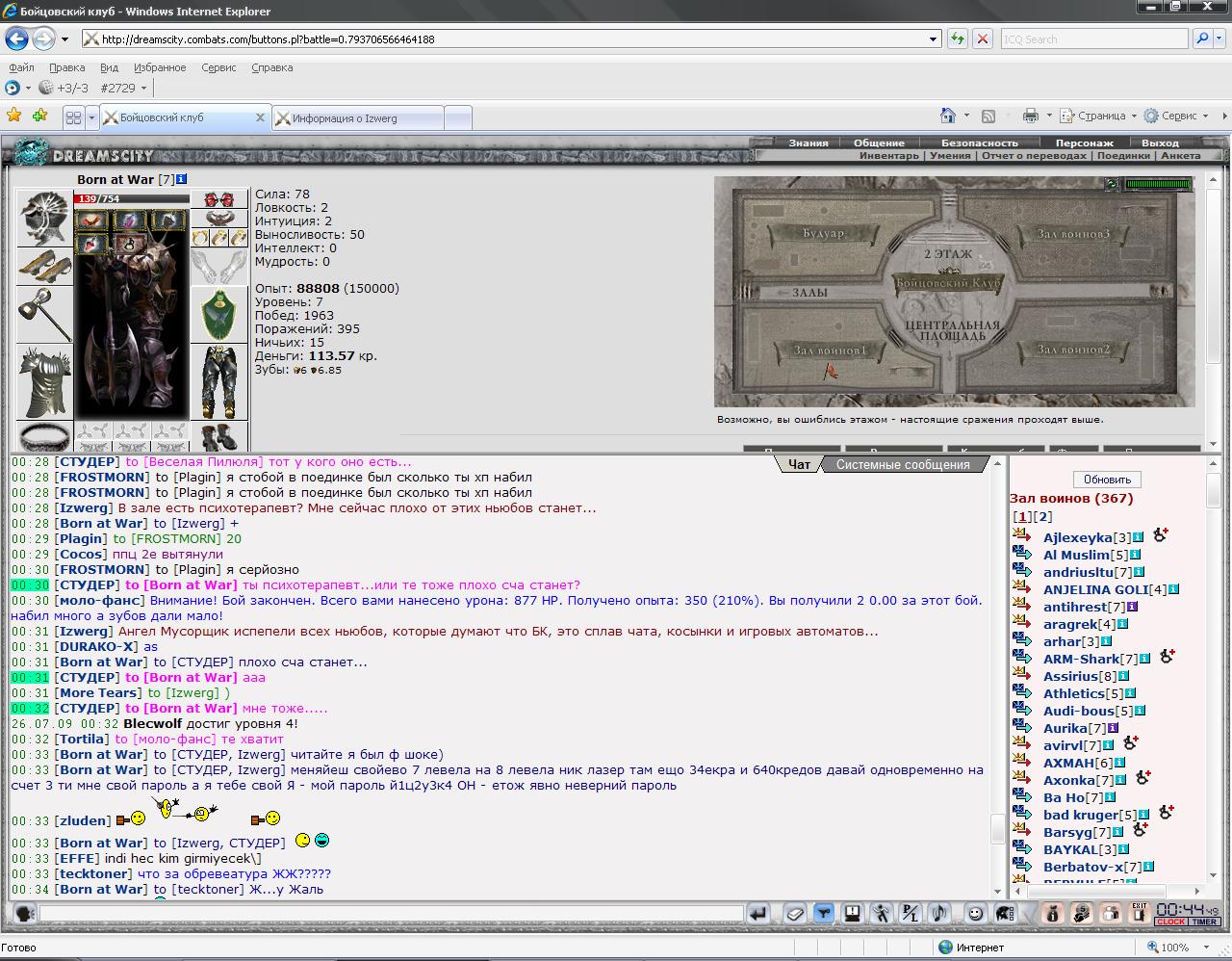The height and width of the screenshot is (961, 1232).
Task: Click the send message arrow icon
Action: (x=757, y=913)
